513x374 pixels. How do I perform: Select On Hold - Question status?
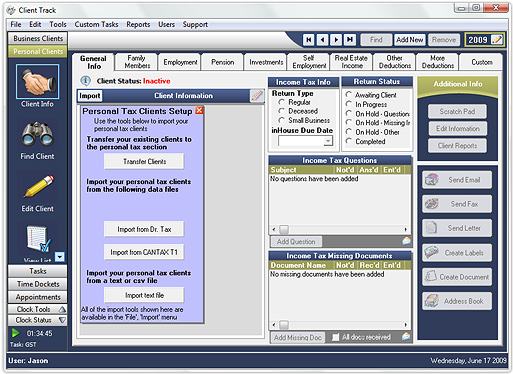click(x=349, y=113)
